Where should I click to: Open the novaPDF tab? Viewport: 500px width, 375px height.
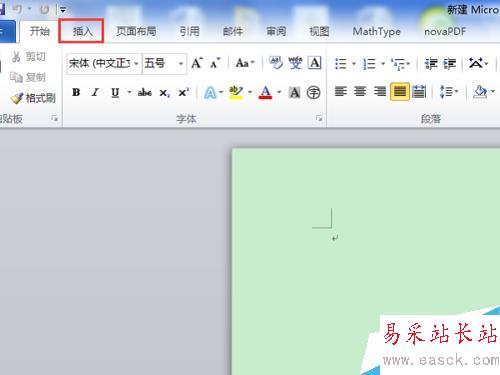click(x=445, y=31)
